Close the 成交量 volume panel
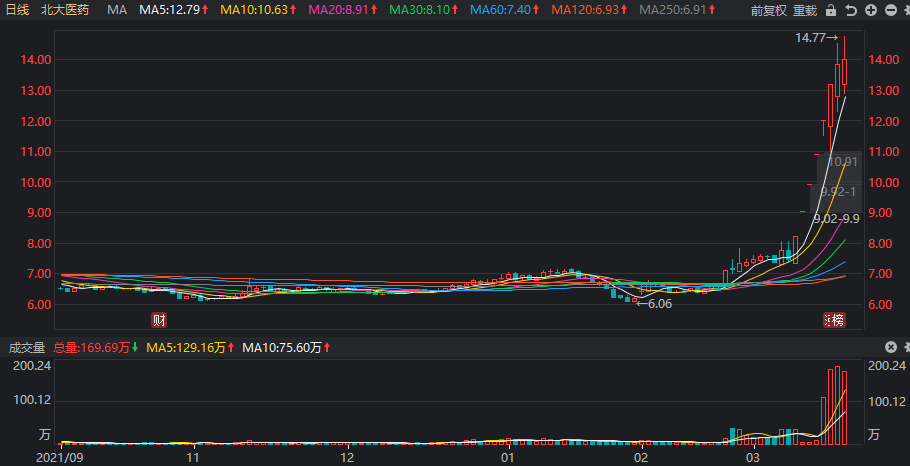 coord(890,347)
